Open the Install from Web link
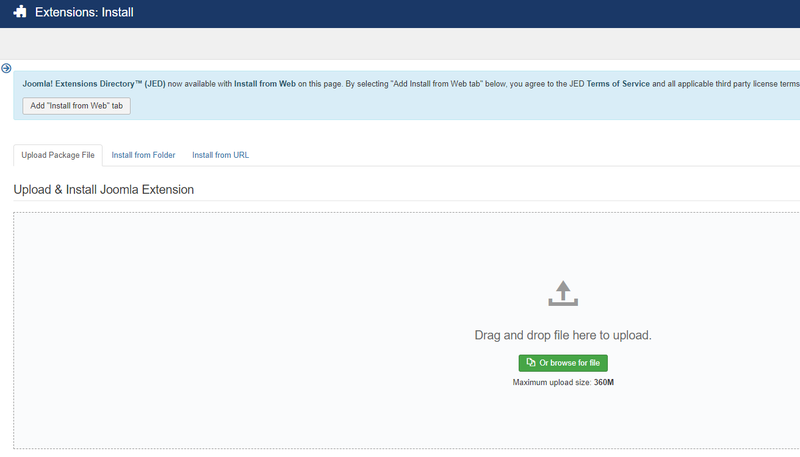The width and height of the screenshot is (800, 457). point(265,84)
